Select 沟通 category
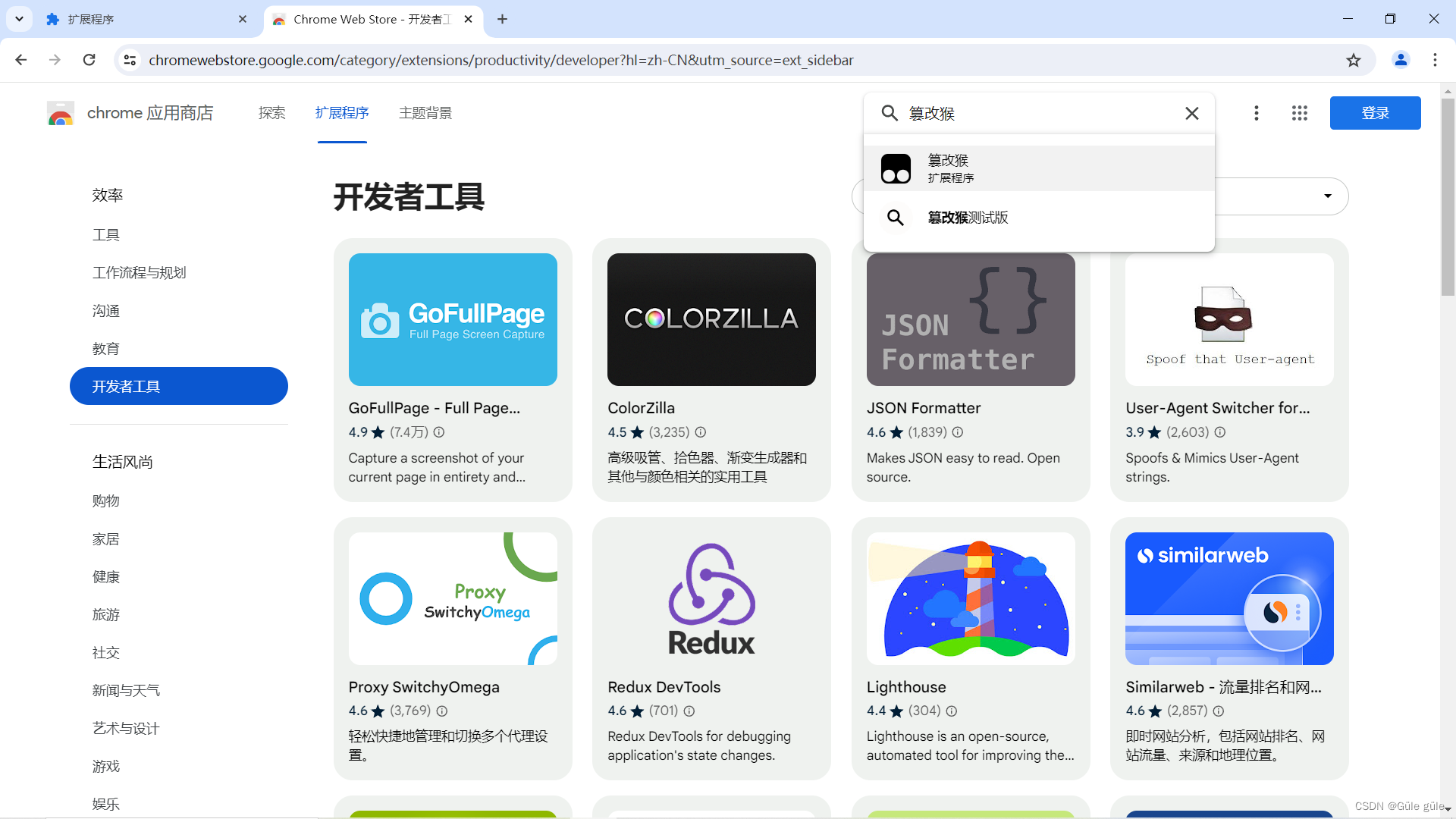The height and width of the screenshot is (819, 1456). (x=106, y=311)
